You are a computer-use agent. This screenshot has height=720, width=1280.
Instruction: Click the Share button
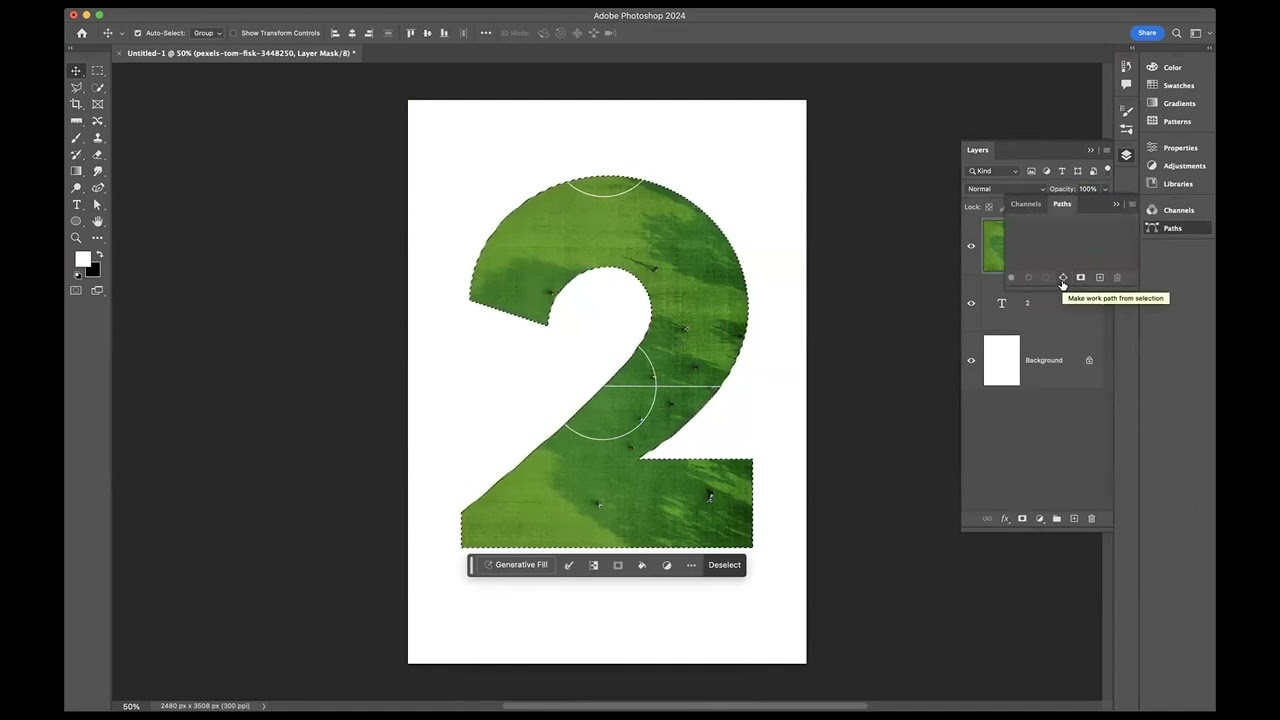pyautogui.click(x=1147, y=33)
